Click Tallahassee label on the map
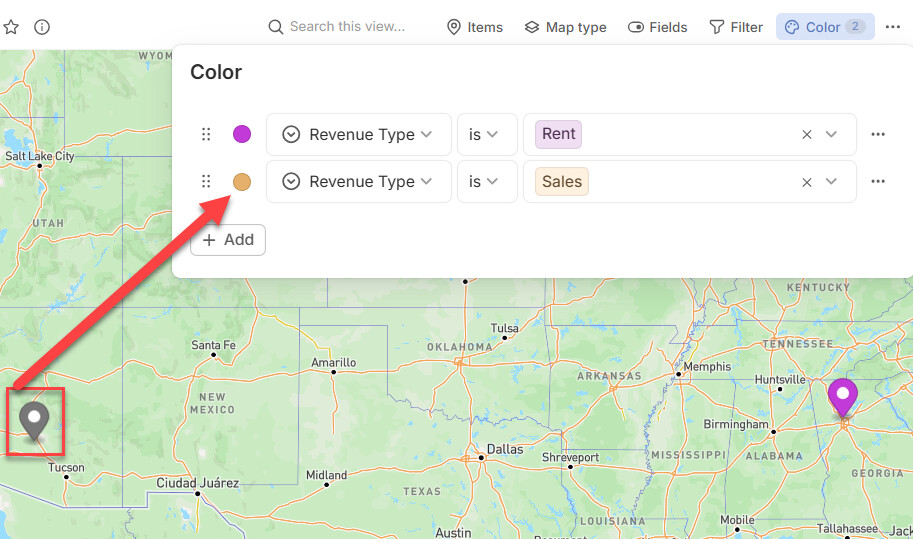The width and height of the screenshot is (913, 539). 847,529
